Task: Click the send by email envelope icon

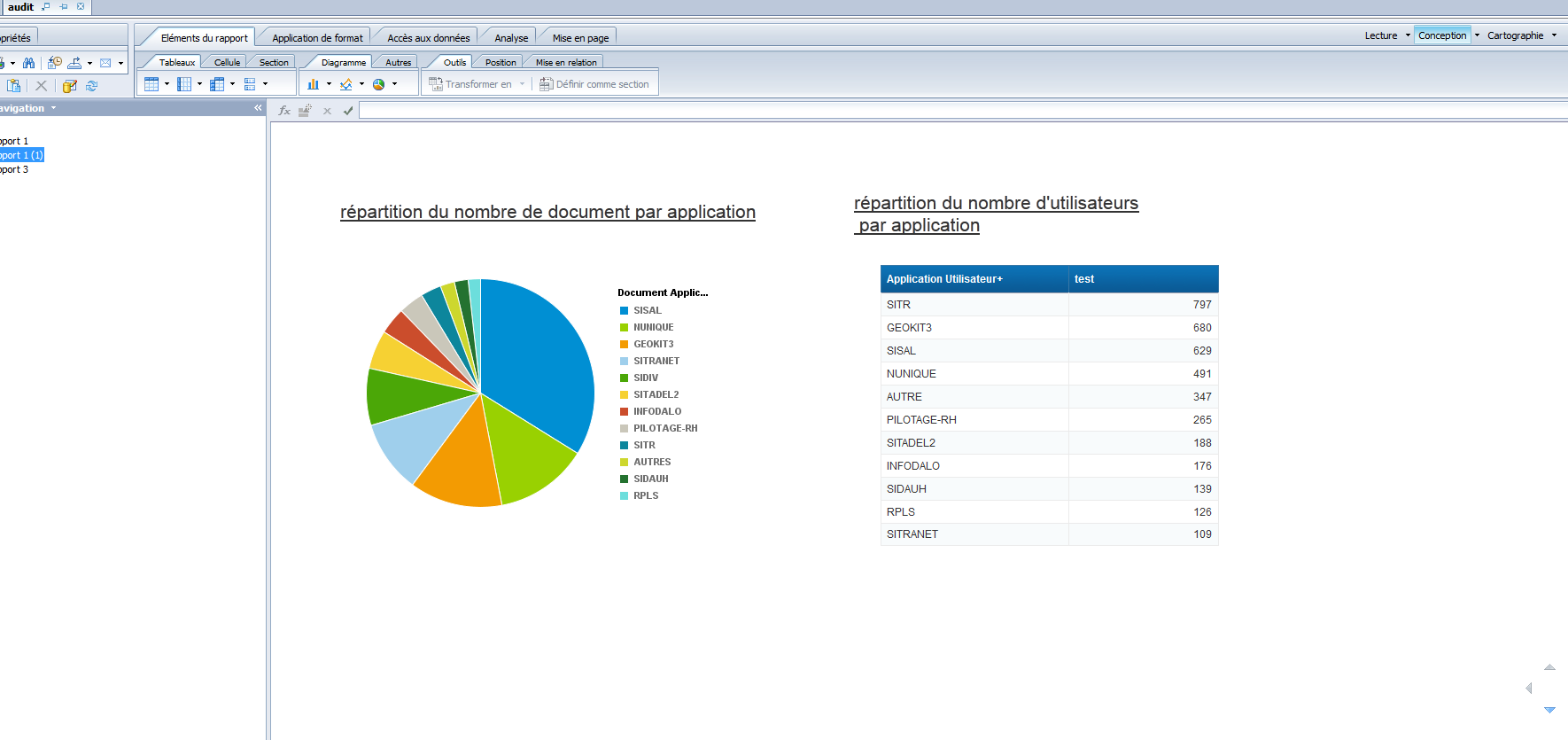Action: point(105,63)
